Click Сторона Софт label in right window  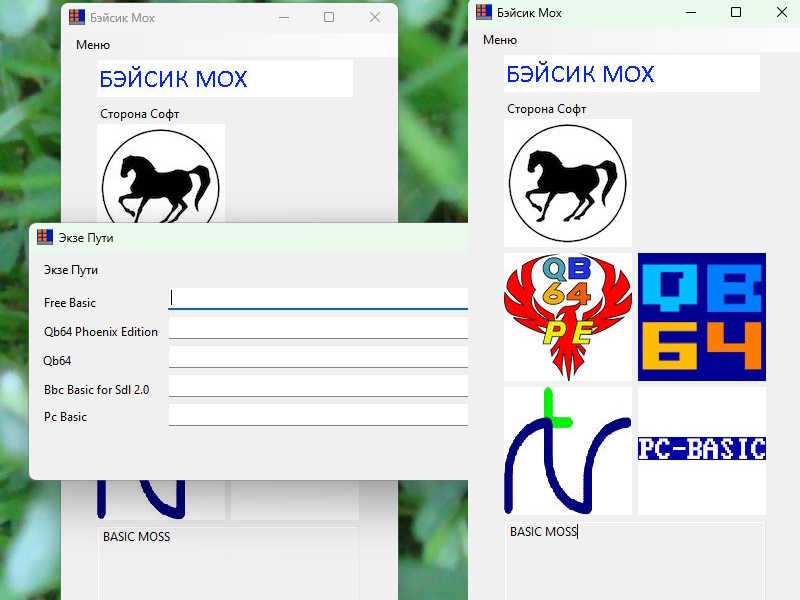[x=546, y=109]
